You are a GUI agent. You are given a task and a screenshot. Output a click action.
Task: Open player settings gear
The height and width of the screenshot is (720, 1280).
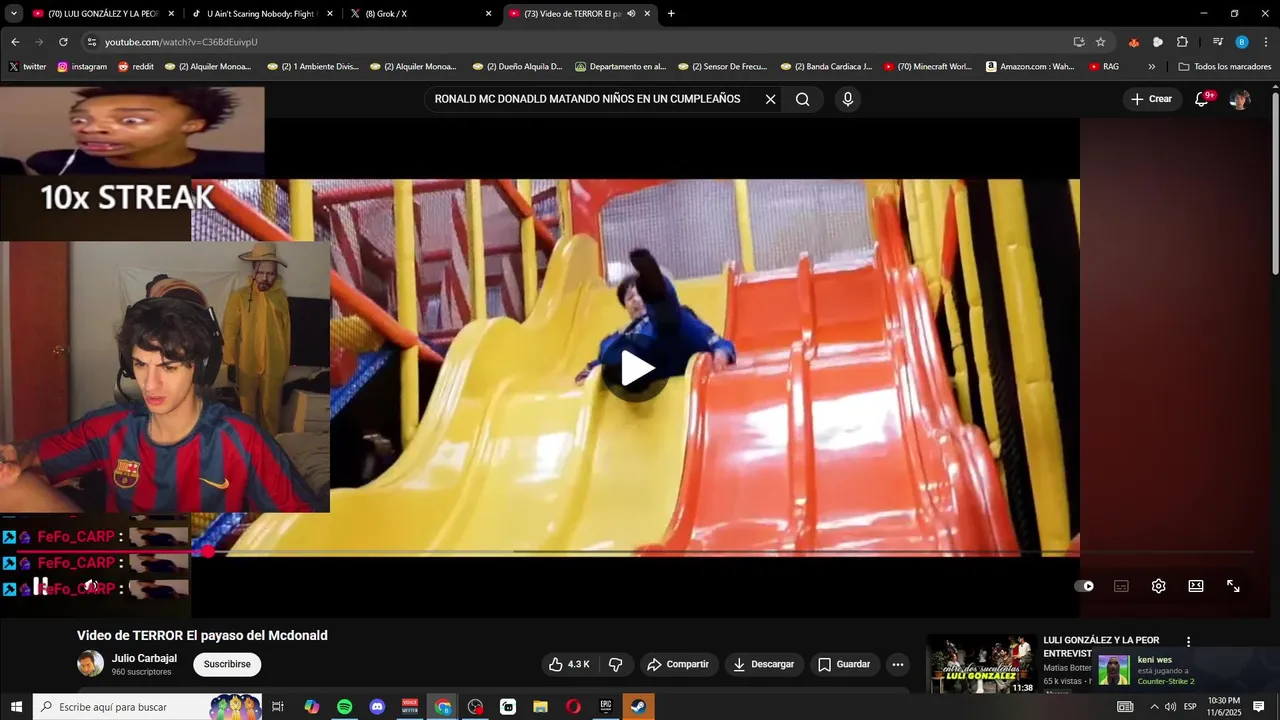coord(1158,586)
